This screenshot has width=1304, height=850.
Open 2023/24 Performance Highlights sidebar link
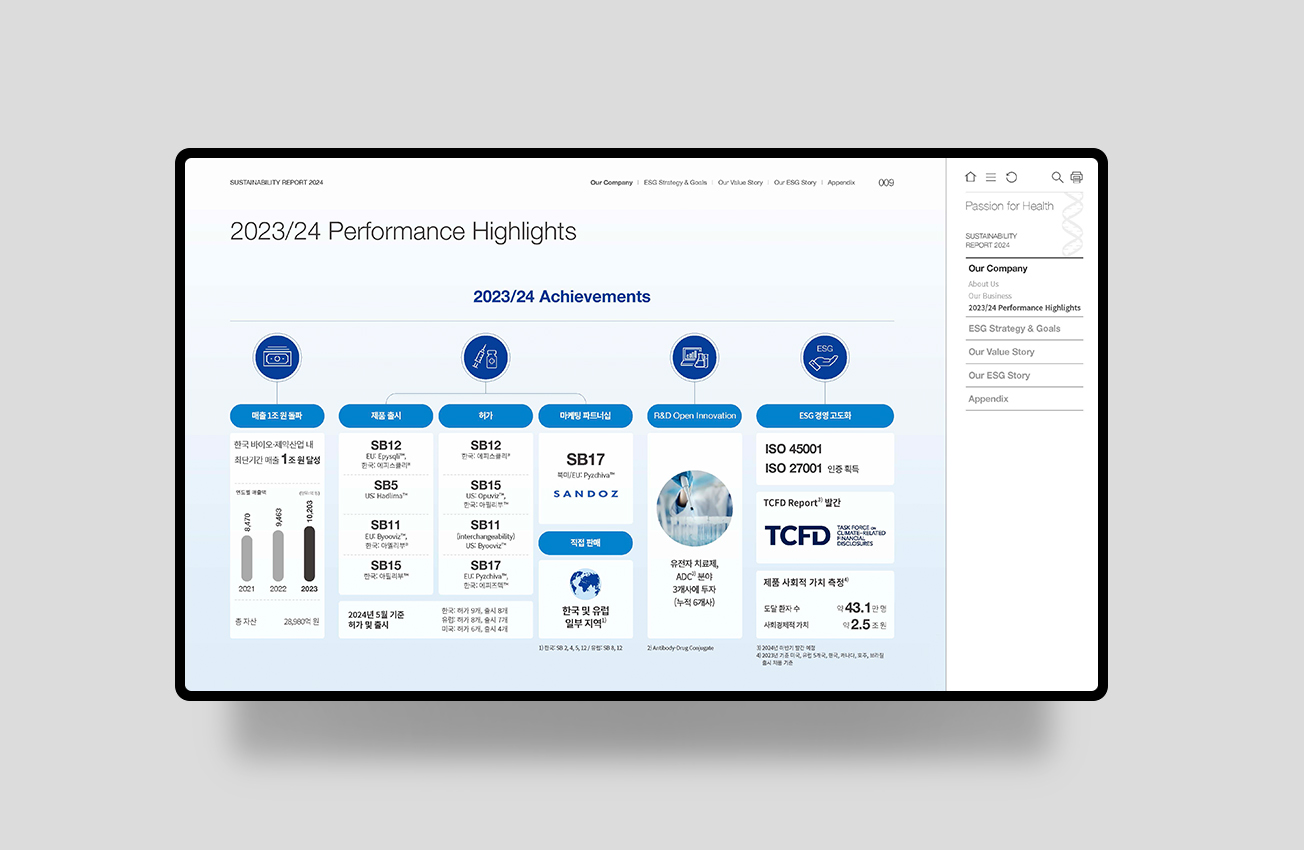click(x=1024, y=308)
